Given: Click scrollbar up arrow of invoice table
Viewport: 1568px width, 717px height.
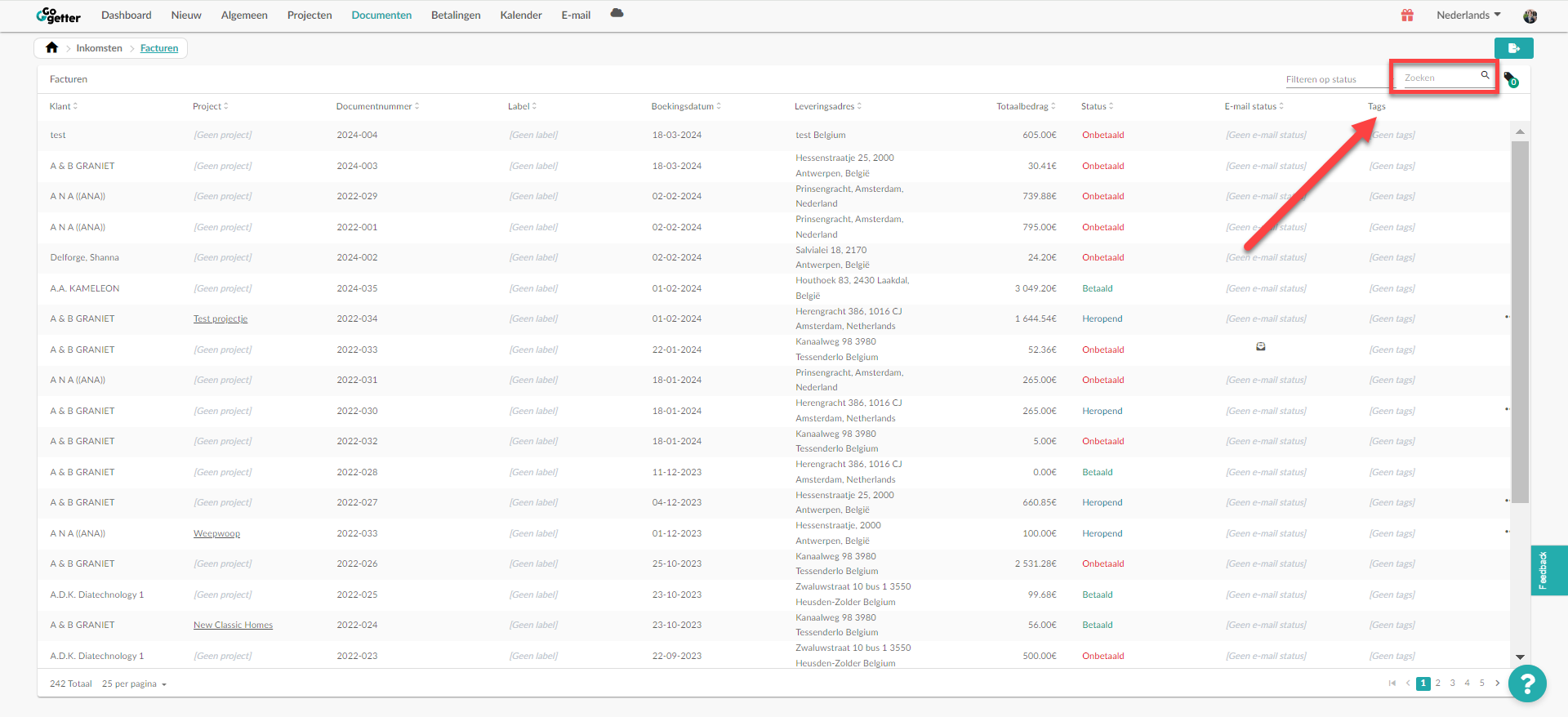Looking at the screenshot, I should [1520, 131].
